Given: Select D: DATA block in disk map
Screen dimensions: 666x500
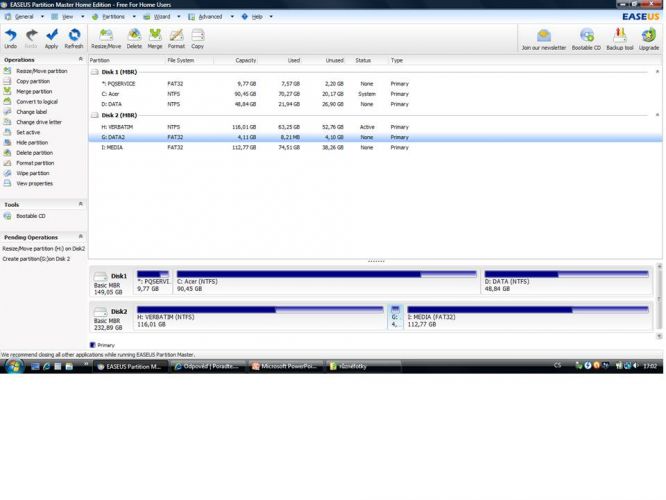Looking at the screenshot, I should [x=567, y=281].
